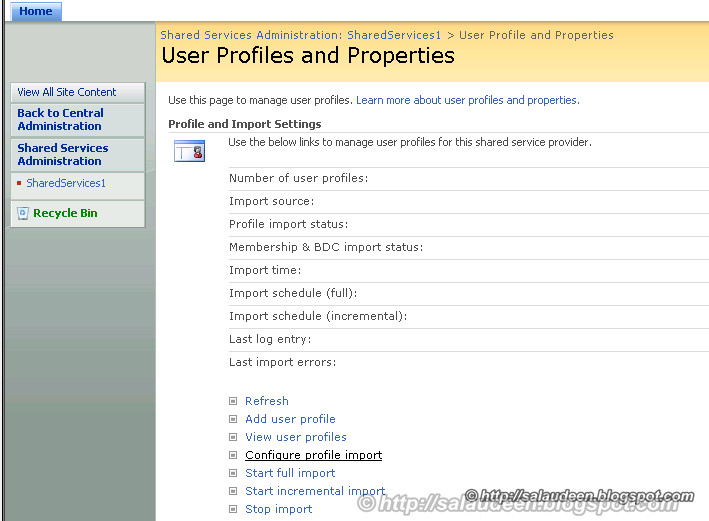The width and height of the screenshot is (709, 521).
Task: Select the 'Last import errors:' label
Action: coord(283,363)
